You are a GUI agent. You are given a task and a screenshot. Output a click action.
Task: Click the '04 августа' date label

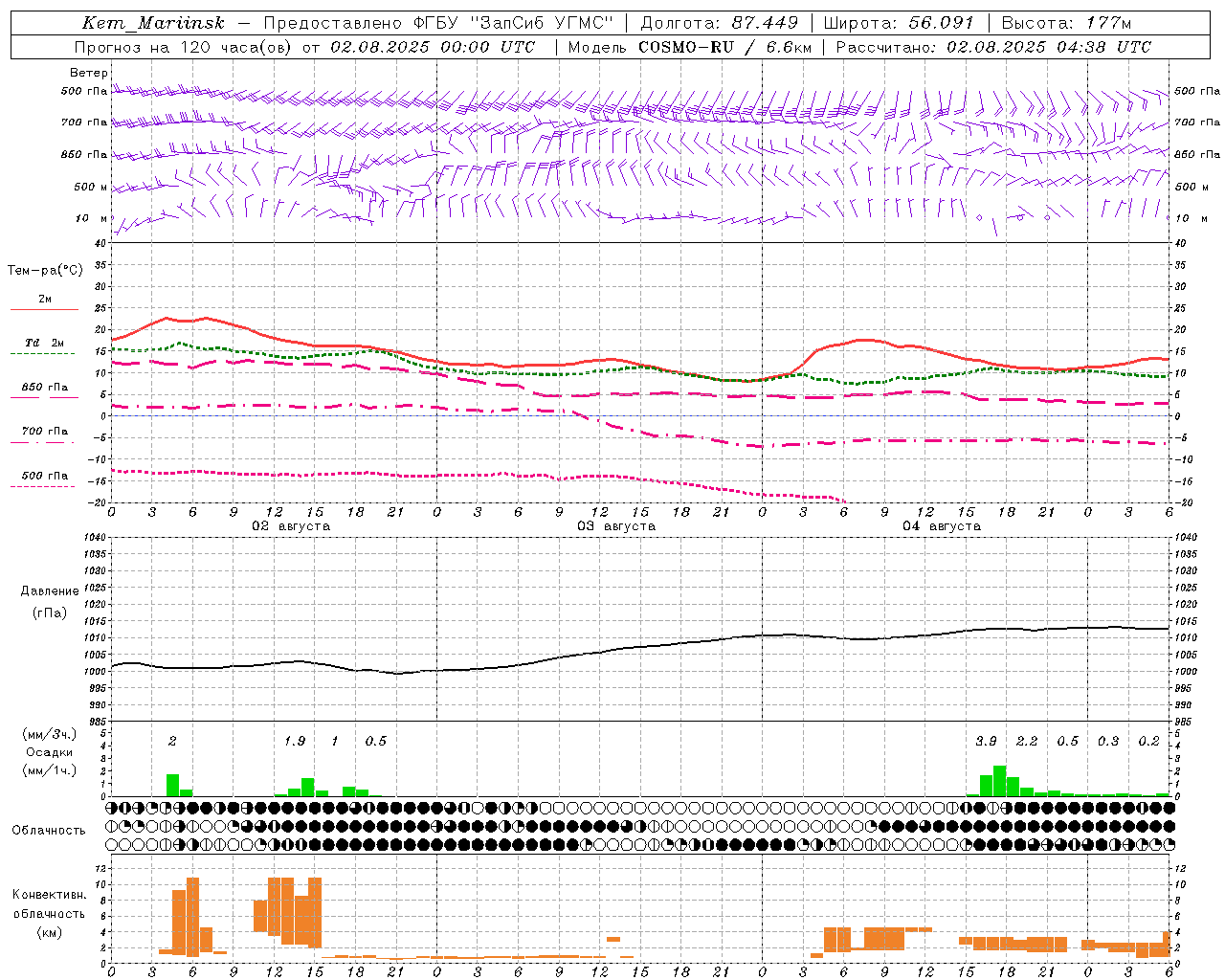click(x=942, y=526)
